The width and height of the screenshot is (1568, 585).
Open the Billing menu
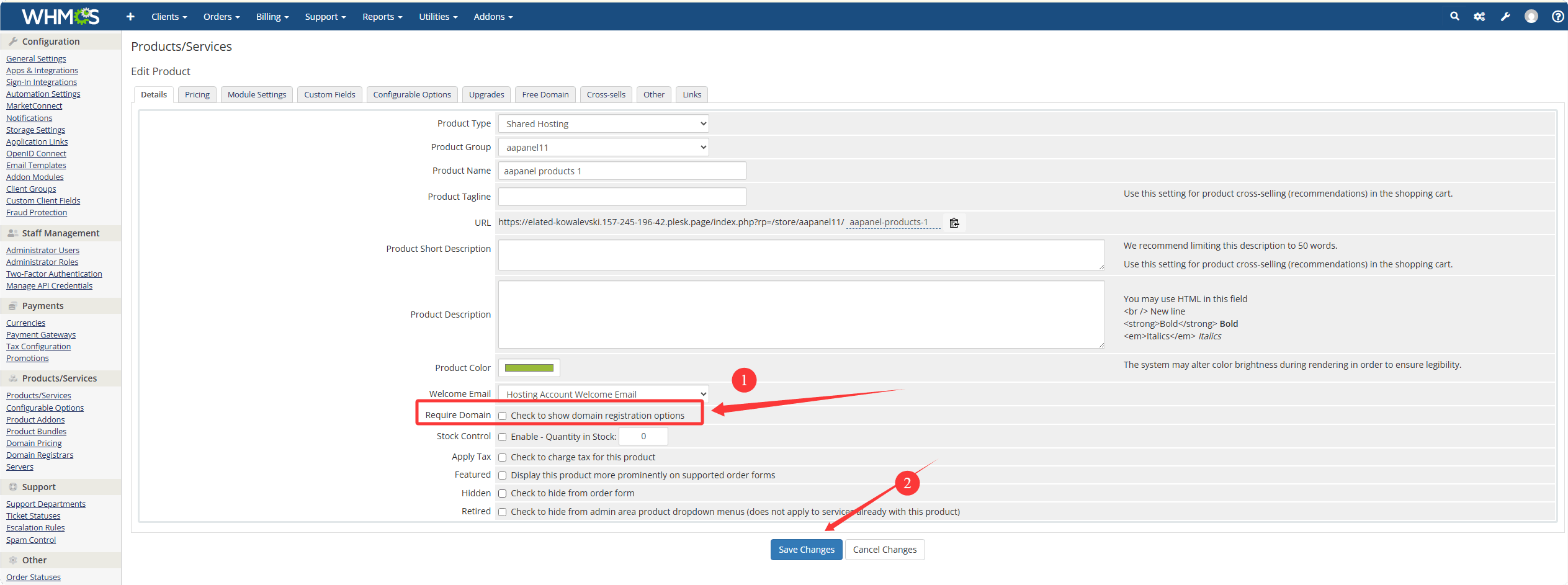point(272,17)
